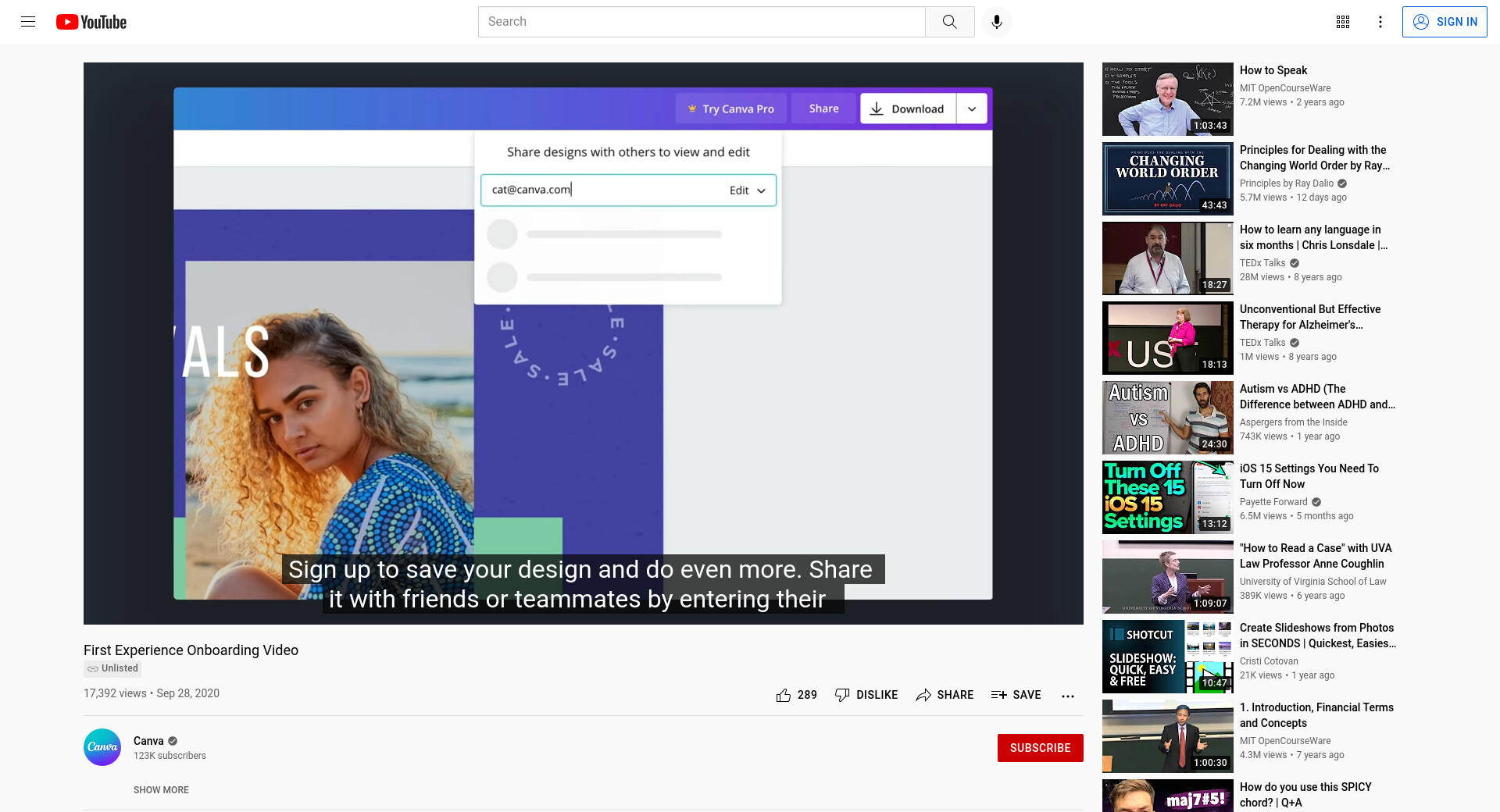Open the iOS 15 Settings thumbnail
The height and width of the screenshot is (812, 1500).
(1168, 497)
